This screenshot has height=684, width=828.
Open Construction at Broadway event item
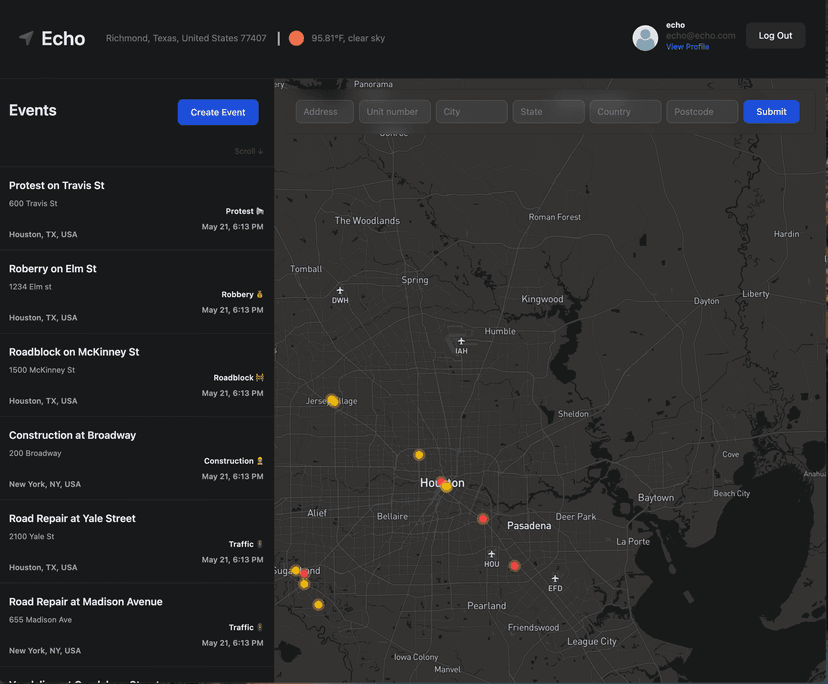(136, 458)
